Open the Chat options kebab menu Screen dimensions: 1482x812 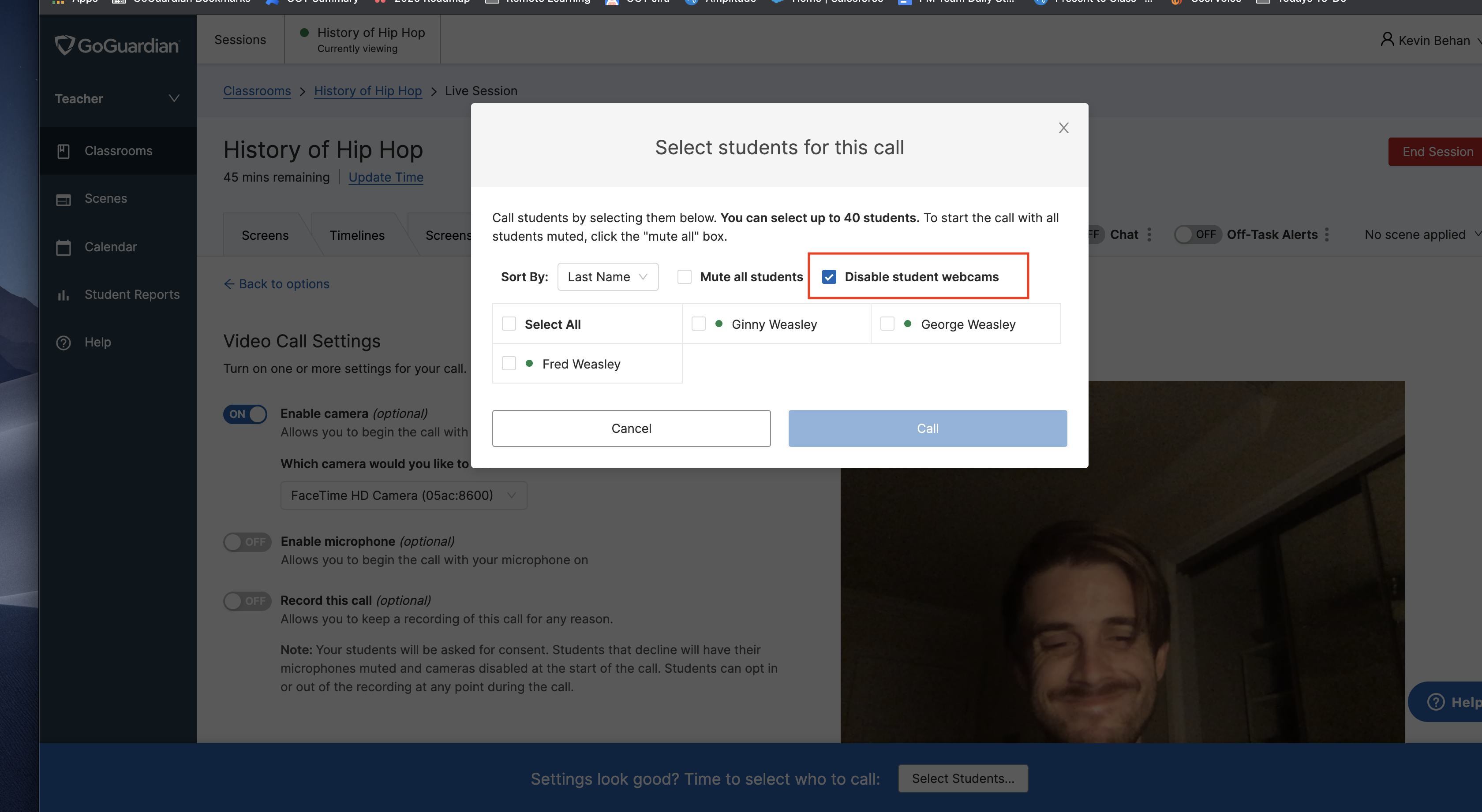[x=1149, y=235]
